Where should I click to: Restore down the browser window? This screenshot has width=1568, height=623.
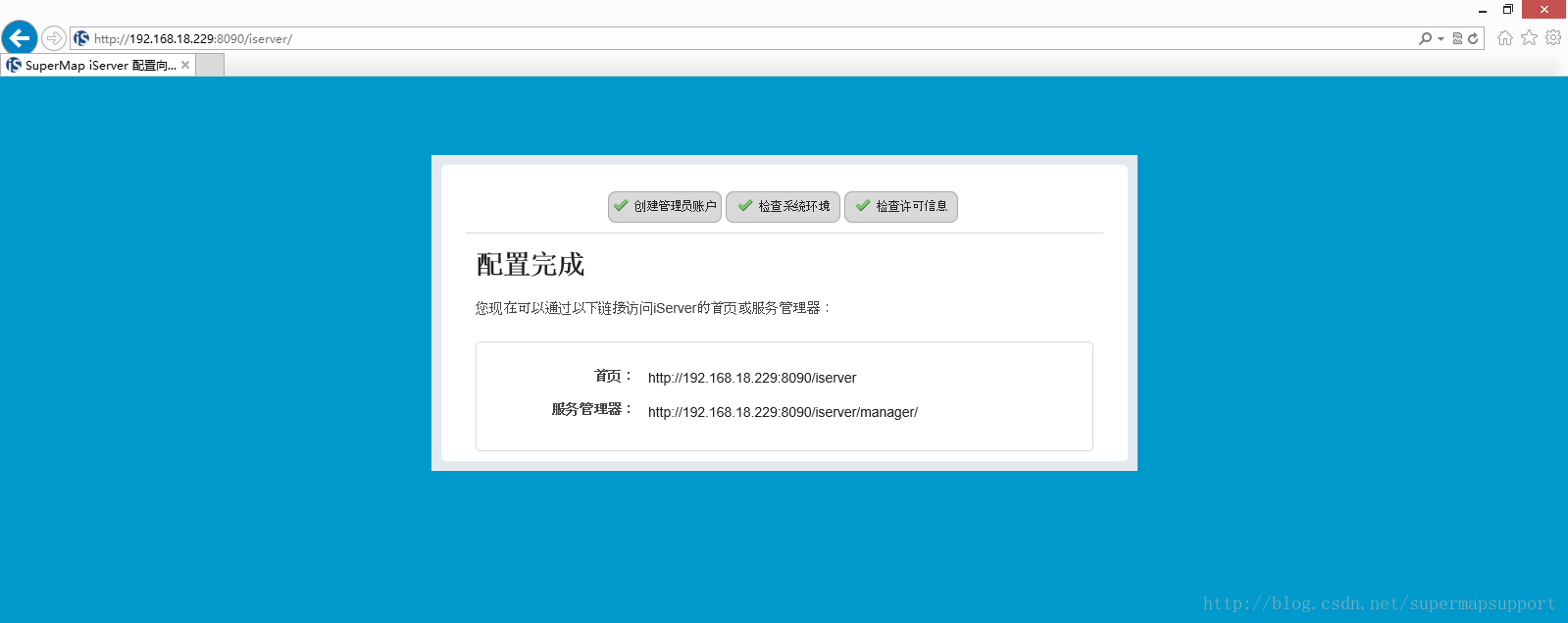click(x=1508, y=10)
